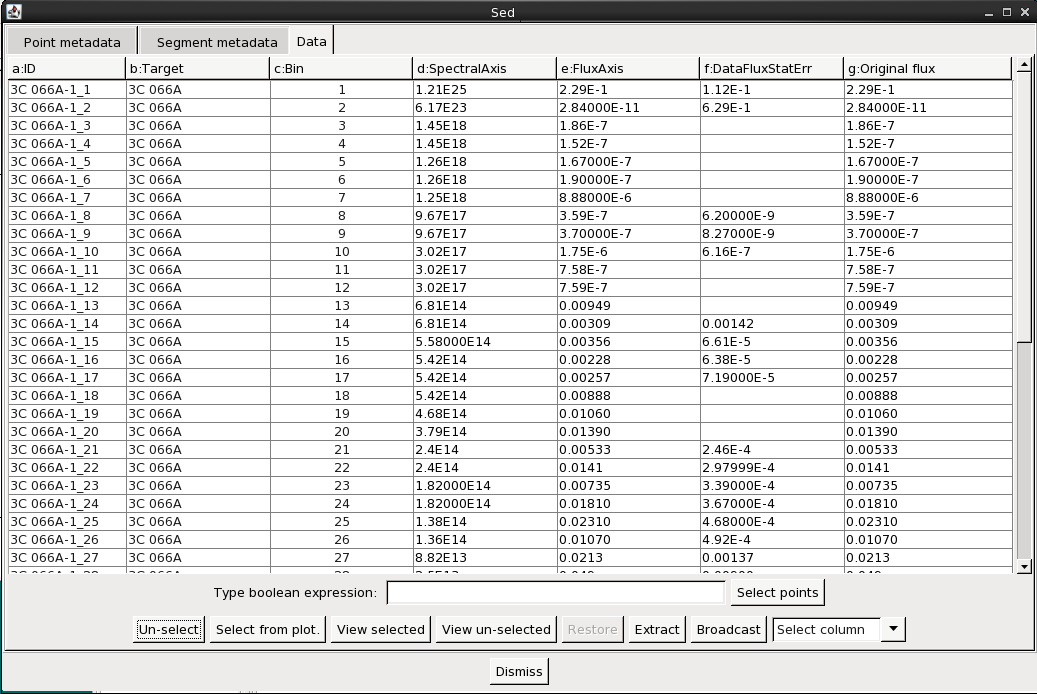Viewport: 1037px width, 694px height.
Task: Click the Broadcast button
Action: click(728, 629)
